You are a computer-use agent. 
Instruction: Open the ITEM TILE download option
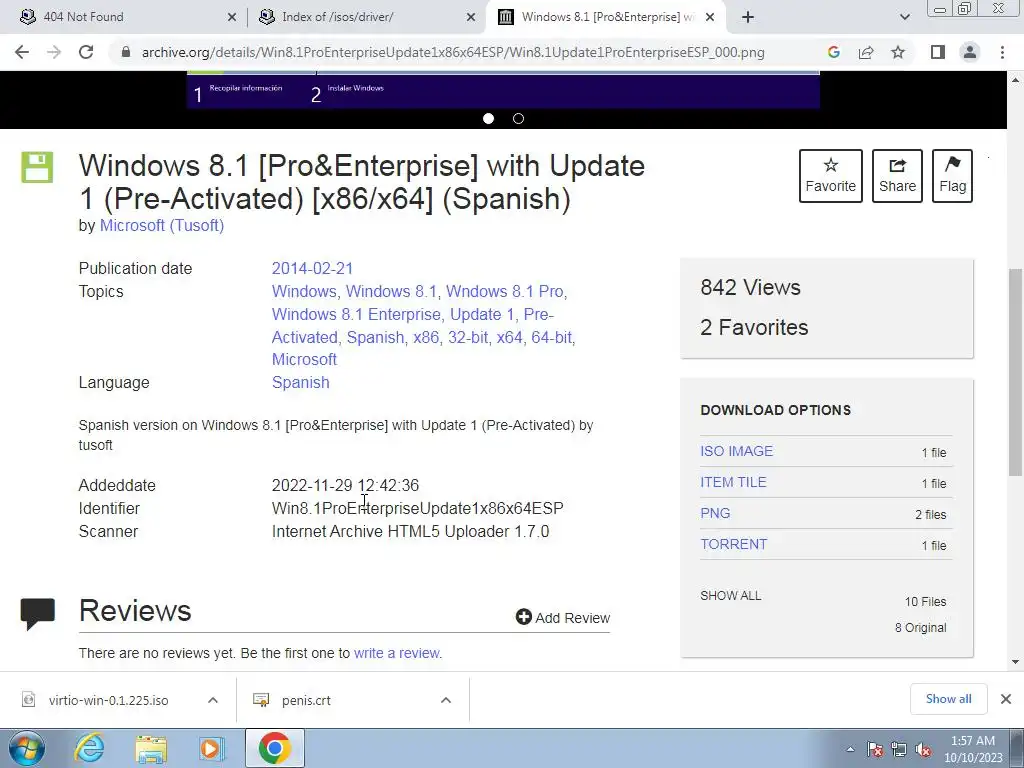tap(733, 482)
